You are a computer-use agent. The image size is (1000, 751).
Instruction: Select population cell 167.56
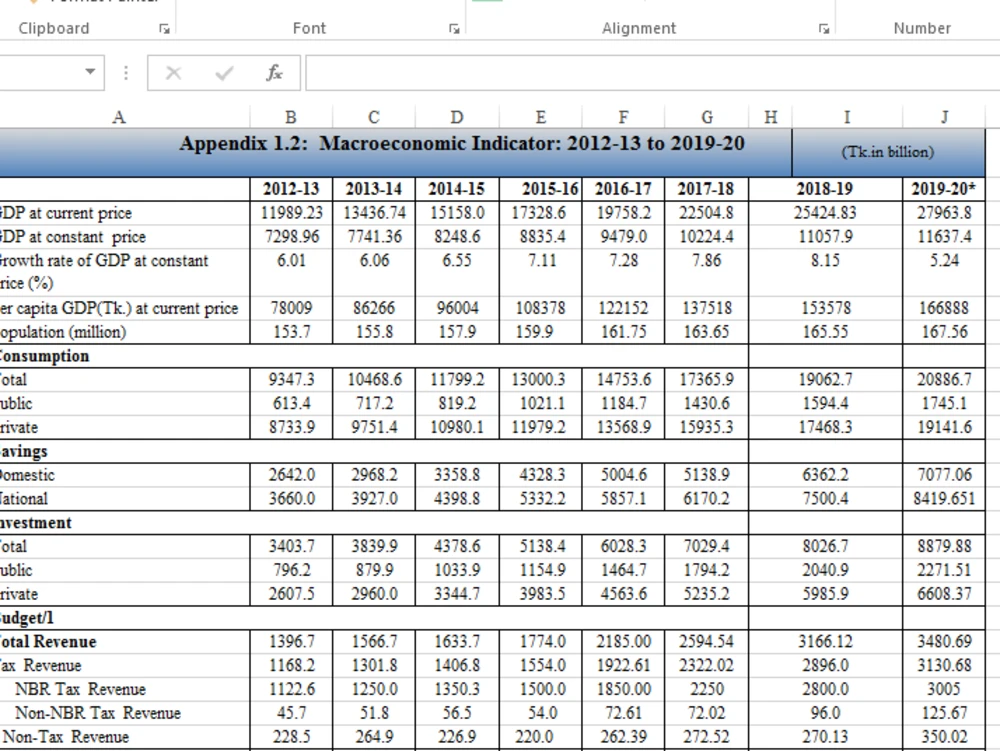pyautogui.click(x=944, y=332)
